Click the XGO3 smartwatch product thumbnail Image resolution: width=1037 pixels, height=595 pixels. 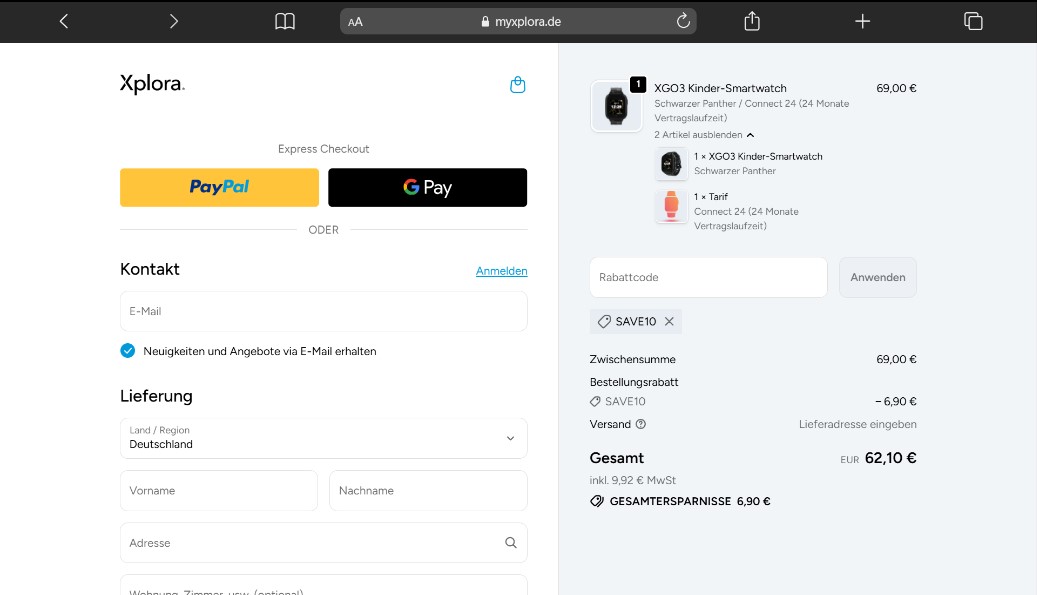[617, 104]
